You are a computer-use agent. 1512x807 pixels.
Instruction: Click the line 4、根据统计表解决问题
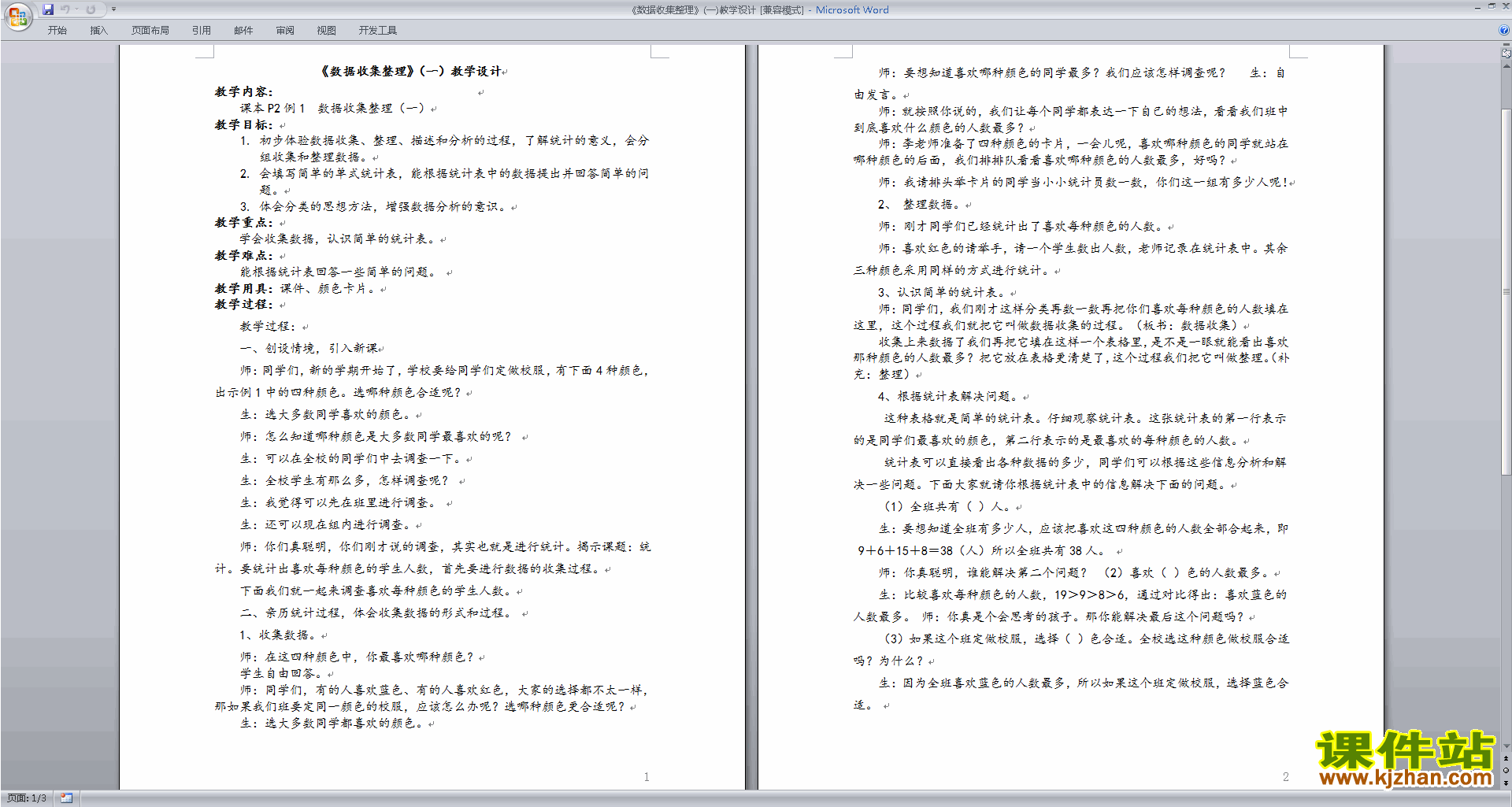(948, 396)
